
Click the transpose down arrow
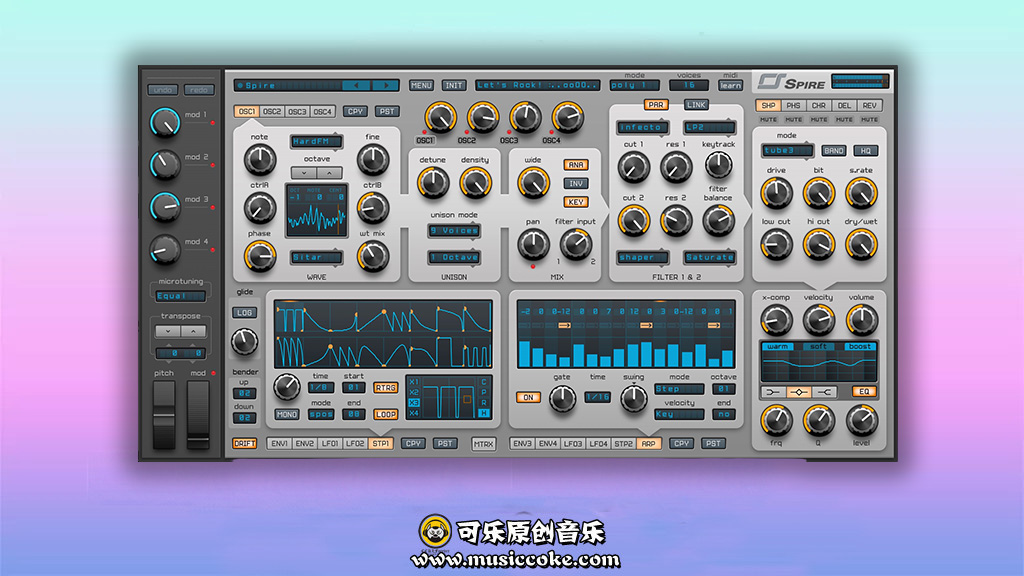click(x=168, y=331)
